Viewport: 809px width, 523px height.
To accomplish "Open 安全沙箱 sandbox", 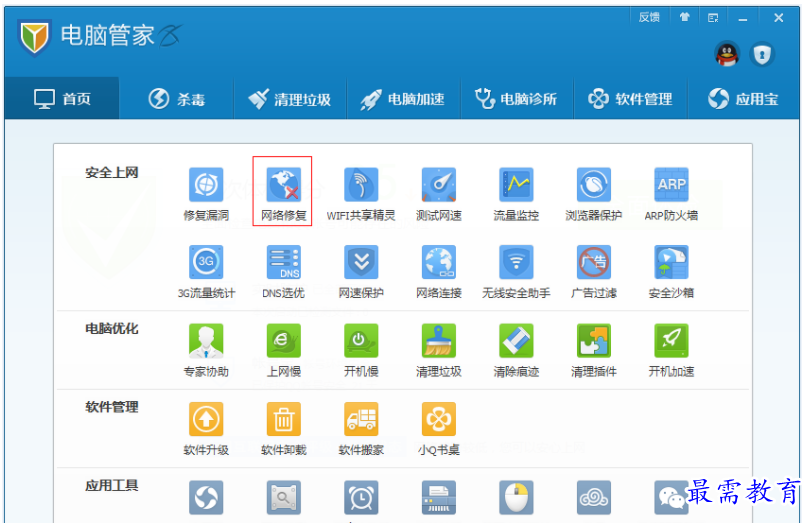I will (671, 272).
